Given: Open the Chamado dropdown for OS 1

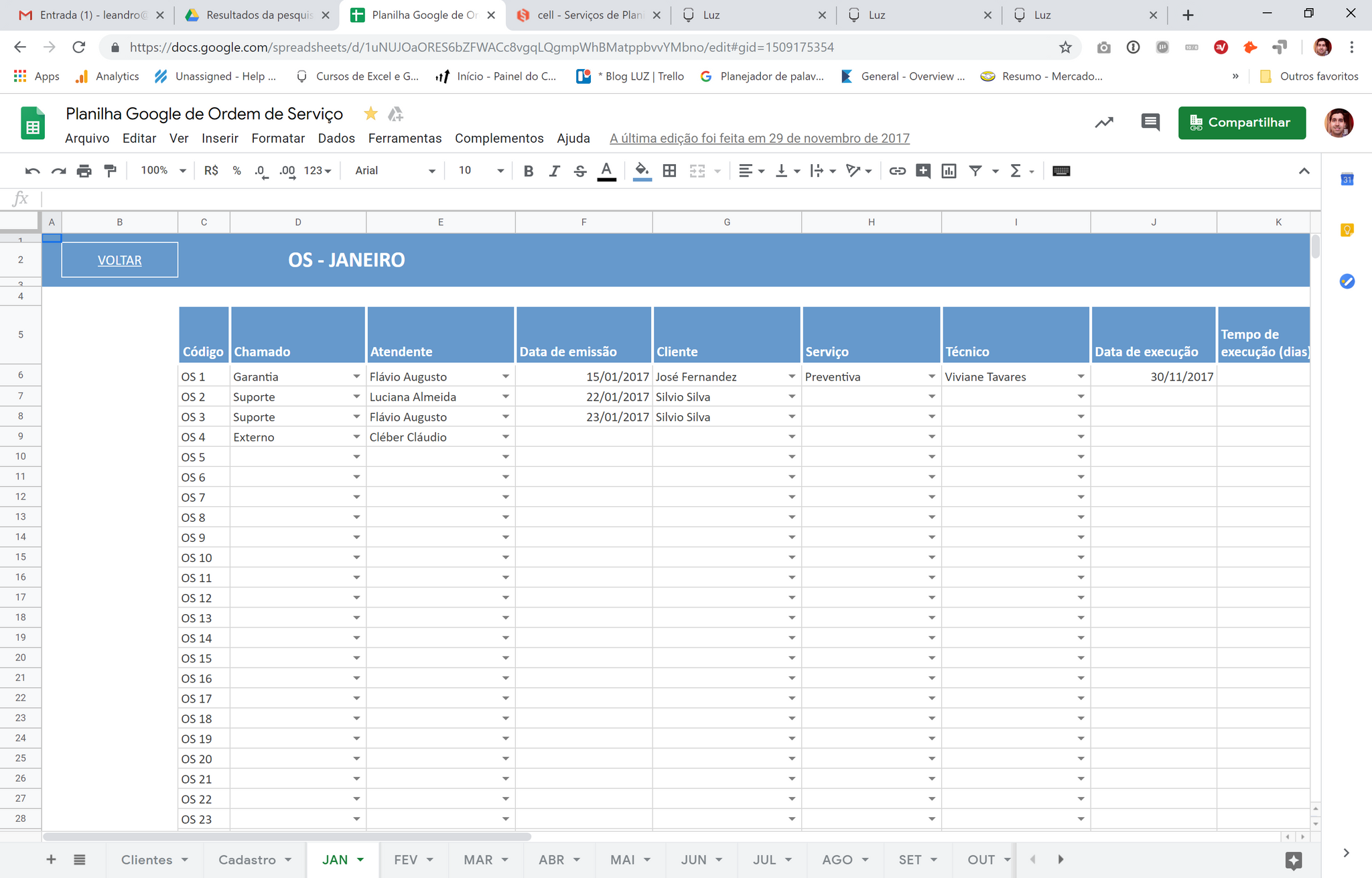Looking at the screenshot, I should click(356, 377).
